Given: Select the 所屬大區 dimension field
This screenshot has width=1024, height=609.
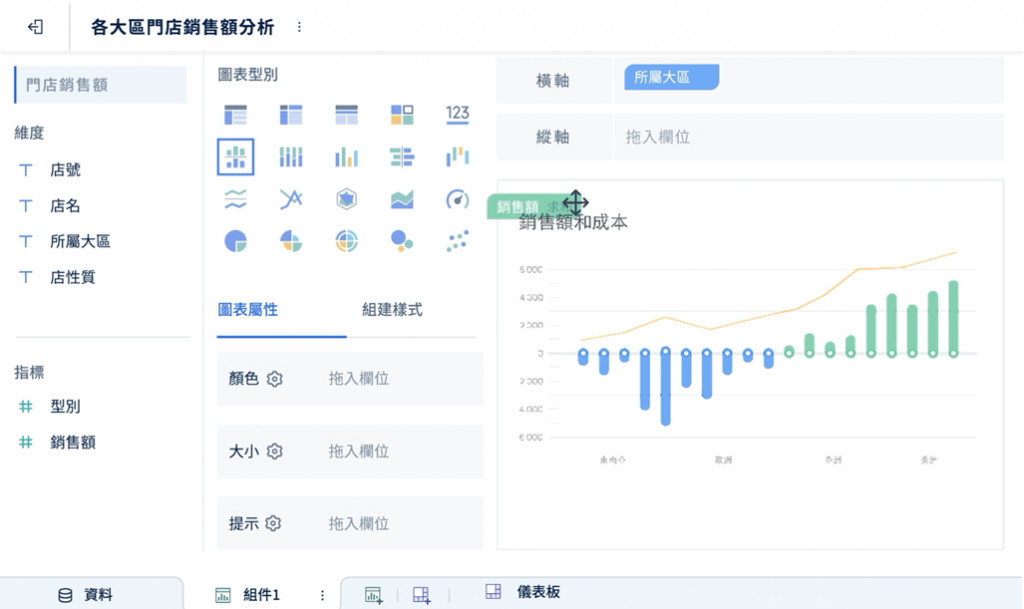Looking at the screenshot, I should (80, 242).
